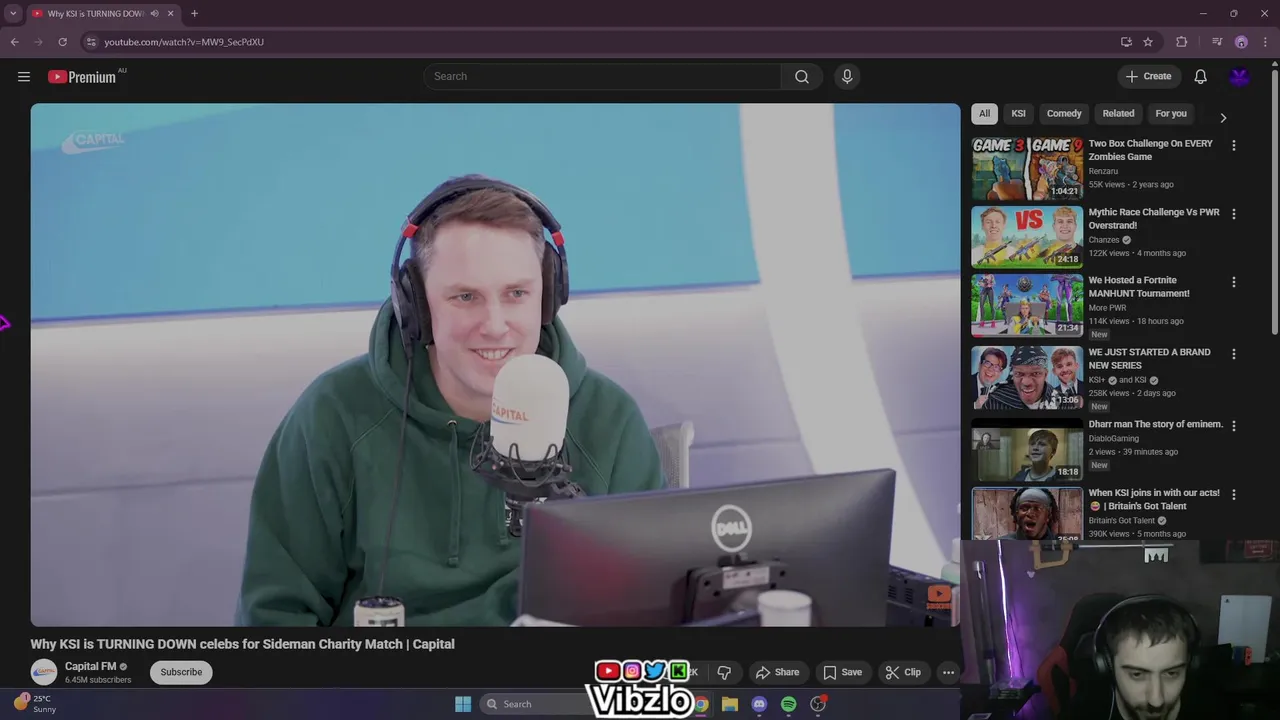Viewport: 1280px width, 720px height.
Task: Bookmark this page with the star
Action: pos(1148,42)
